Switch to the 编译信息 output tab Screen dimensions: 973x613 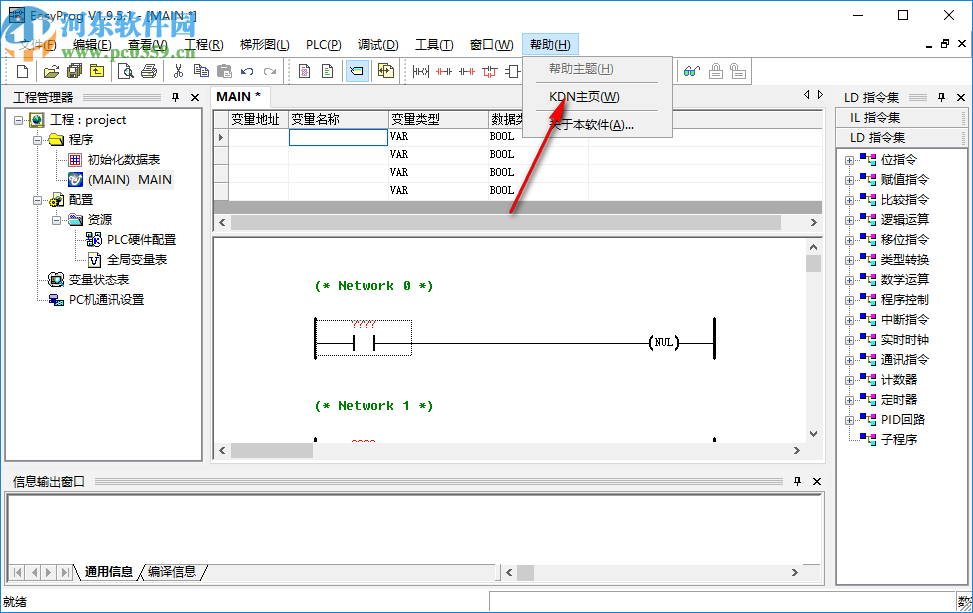pyautogui.click(x=172, y=572)
